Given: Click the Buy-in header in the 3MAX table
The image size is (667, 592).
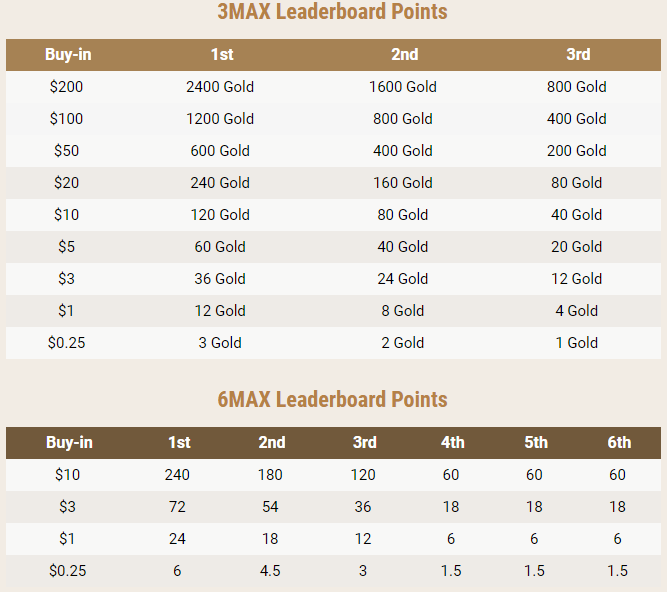Looking at the screenshot, I should pyautogui.click(x=68, y=55).
